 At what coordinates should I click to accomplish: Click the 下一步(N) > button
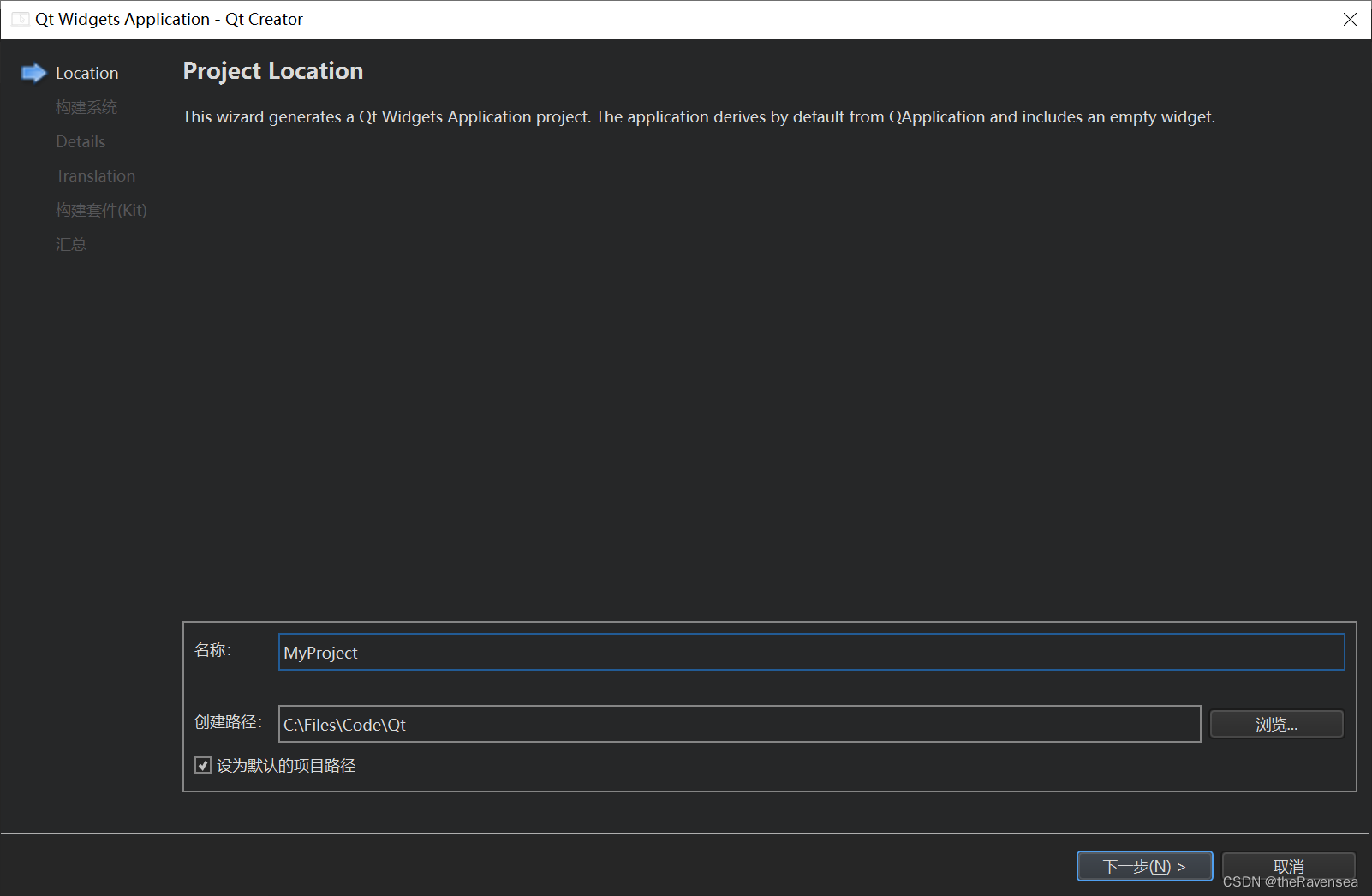(x=1144, y=866)
